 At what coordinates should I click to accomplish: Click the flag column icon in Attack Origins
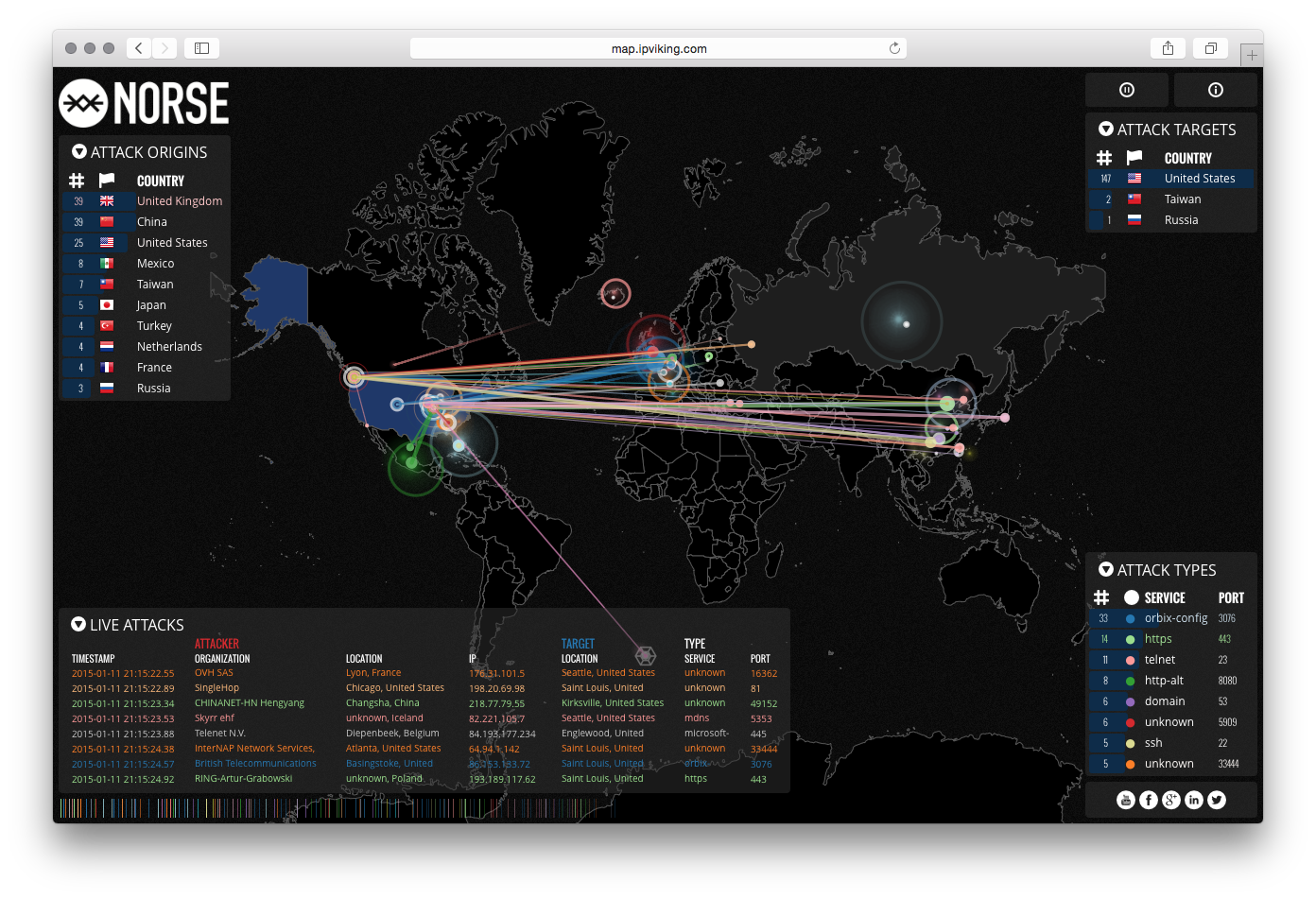106,180
